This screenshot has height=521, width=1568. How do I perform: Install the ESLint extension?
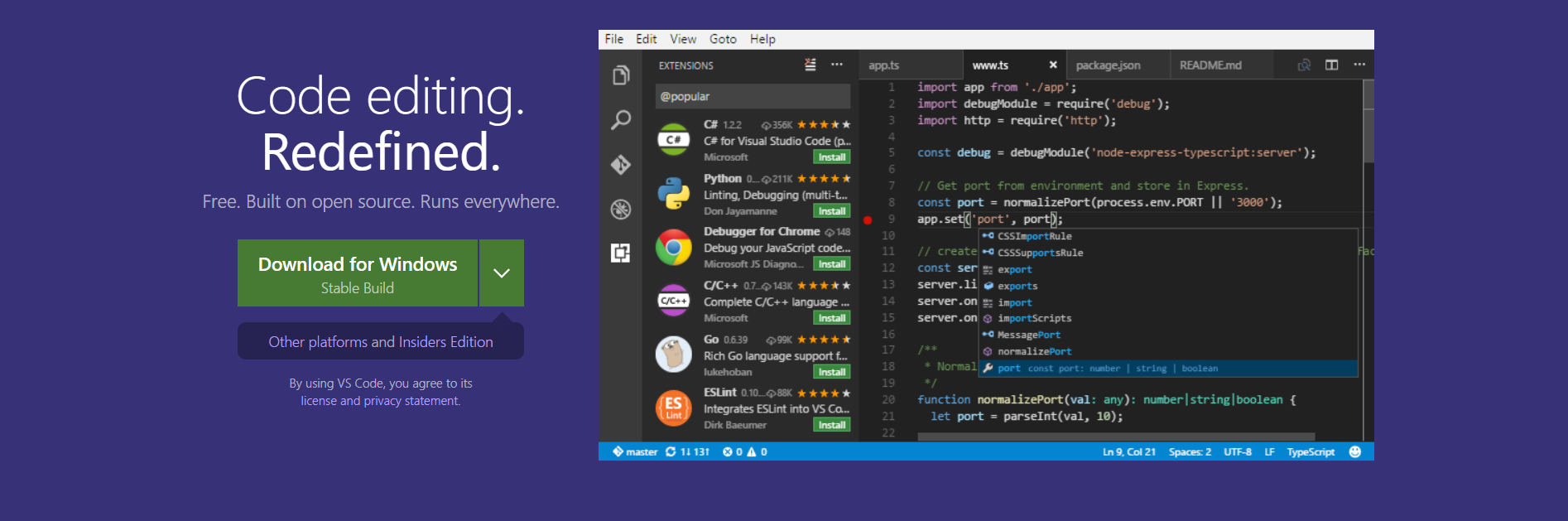(832, 425)
